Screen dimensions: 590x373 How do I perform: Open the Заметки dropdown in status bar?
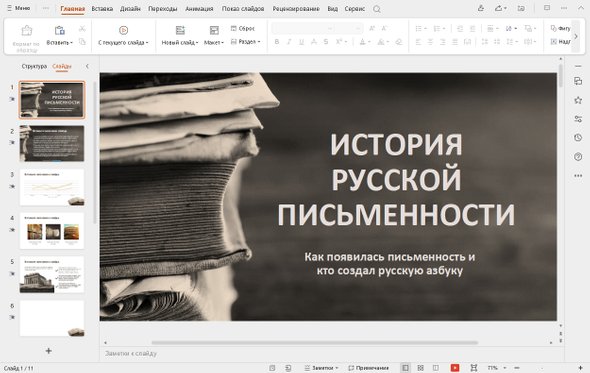point(321,368)
